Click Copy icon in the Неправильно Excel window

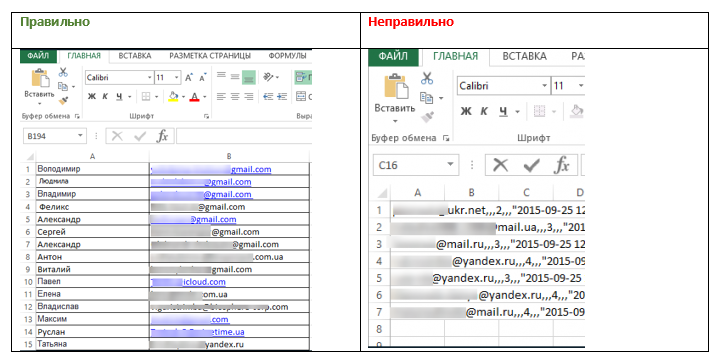click(x=426, y=98)
